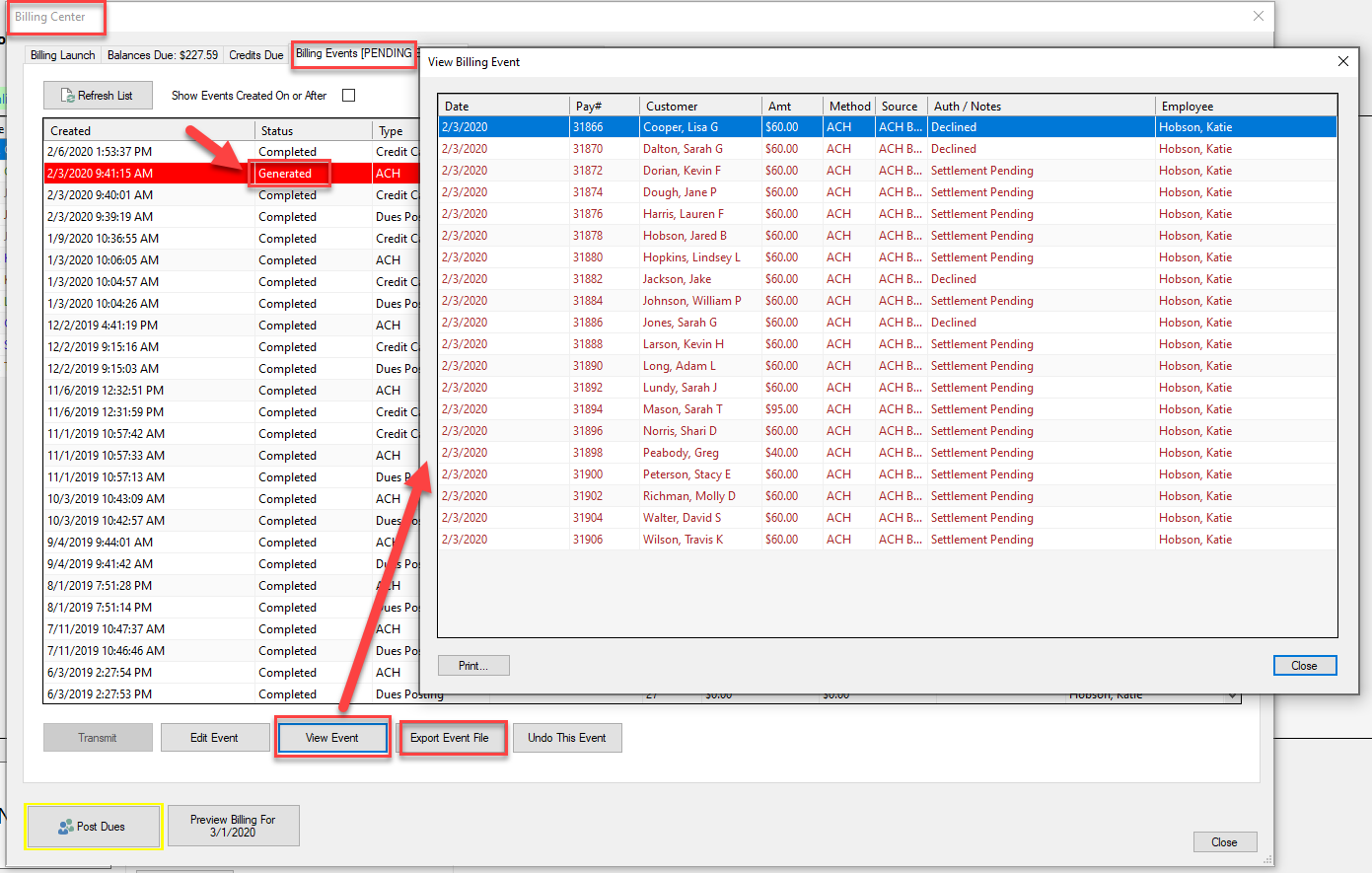Click the $40.00 amount for Peabody, Greg
Viewport: 1372px width, 873px height.
click(782, 453)
